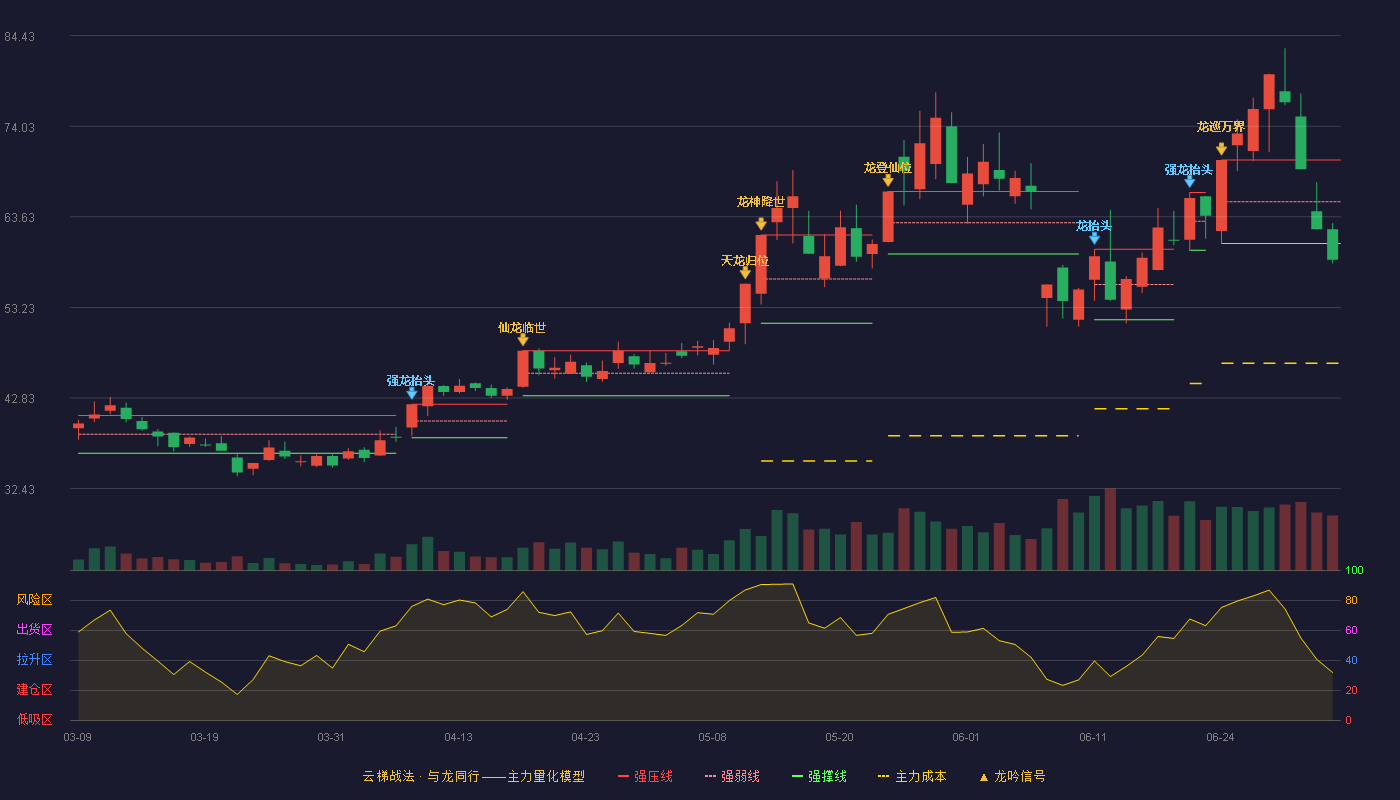Select the 龙神降世 signal label
Screen dimensions: 1400x800
[761, 201]
